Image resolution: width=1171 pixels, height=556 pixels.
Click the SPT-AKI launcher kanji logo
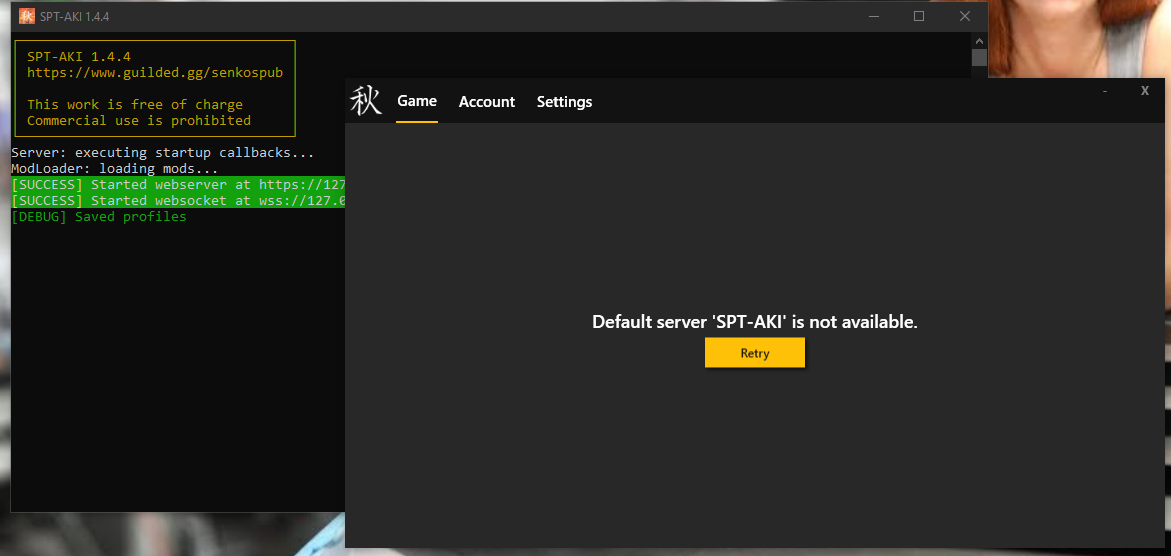click(x=366, y=101)
